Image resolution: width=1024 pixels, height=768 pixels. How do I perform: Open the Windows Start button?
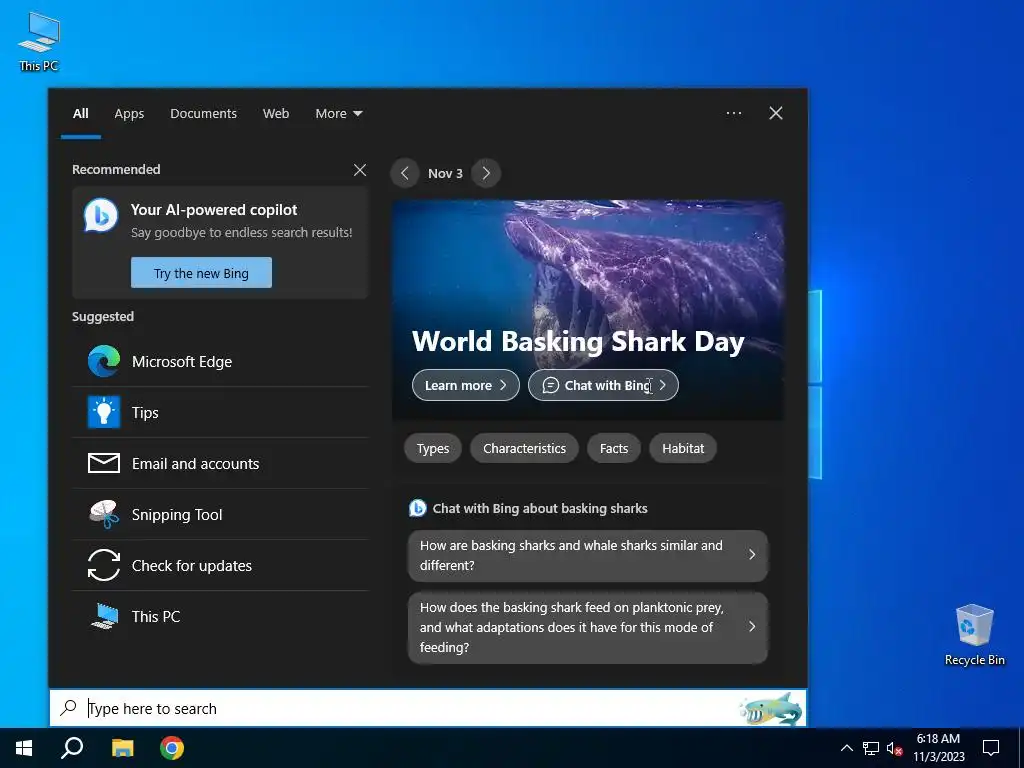[x=24, y=748]
